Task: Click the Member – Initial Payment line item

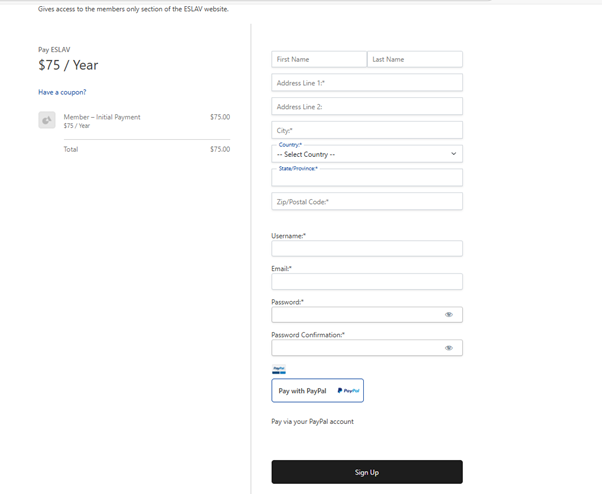Action: pyautogui.click(x=102, y=117)
